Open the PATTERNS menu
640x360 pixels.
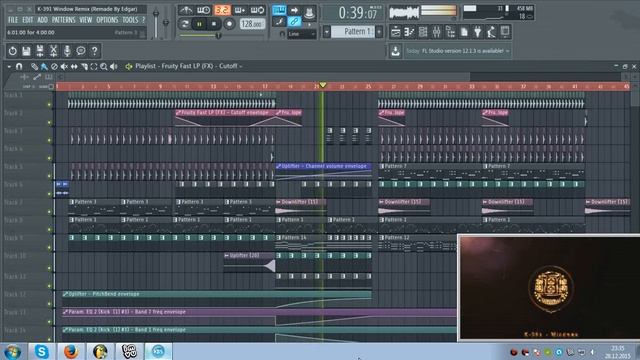point(63,20)
